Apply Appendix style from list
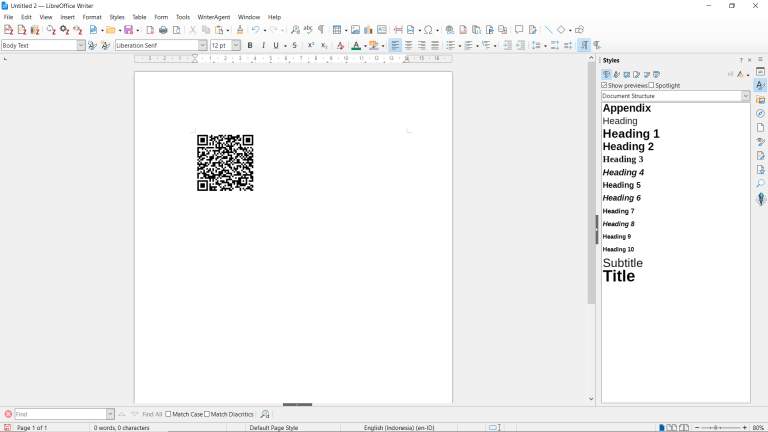The image size is (768, 432). click(626, 108)
